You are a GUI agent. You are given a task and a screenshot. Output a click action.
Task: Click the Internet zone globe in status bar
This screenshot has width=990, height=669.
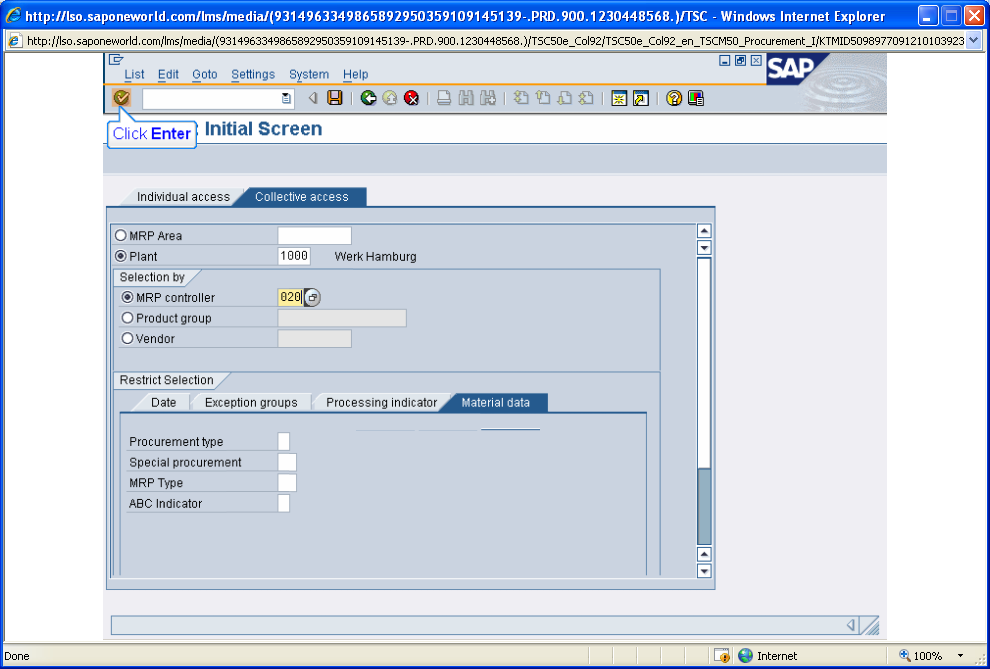click(x=746, y=656)
